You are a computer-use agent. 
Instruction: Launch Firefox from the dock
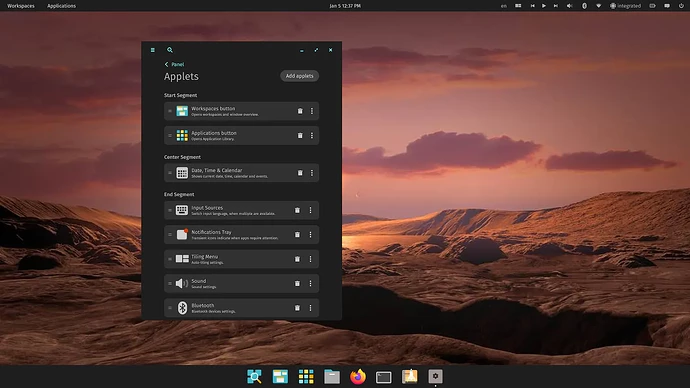(x=358, y=377)
